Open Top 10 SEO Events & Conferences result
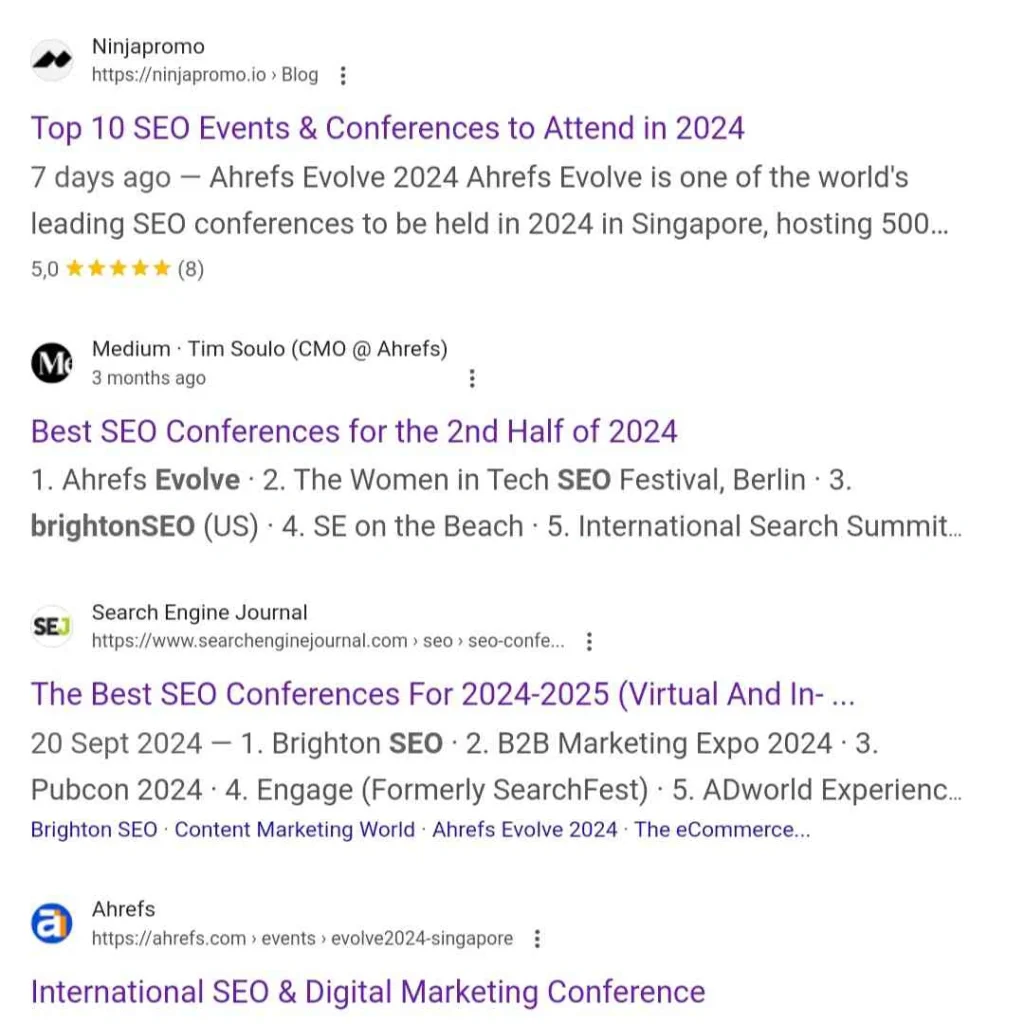The height and width of the screenshot is (1024, 1024). (387, 128)
